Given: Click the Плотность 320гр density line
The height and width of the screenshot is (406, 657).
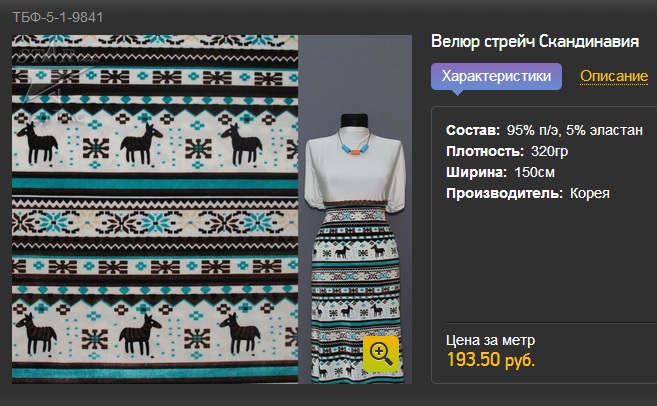Looking at the screenshot, I should point(507,151).
